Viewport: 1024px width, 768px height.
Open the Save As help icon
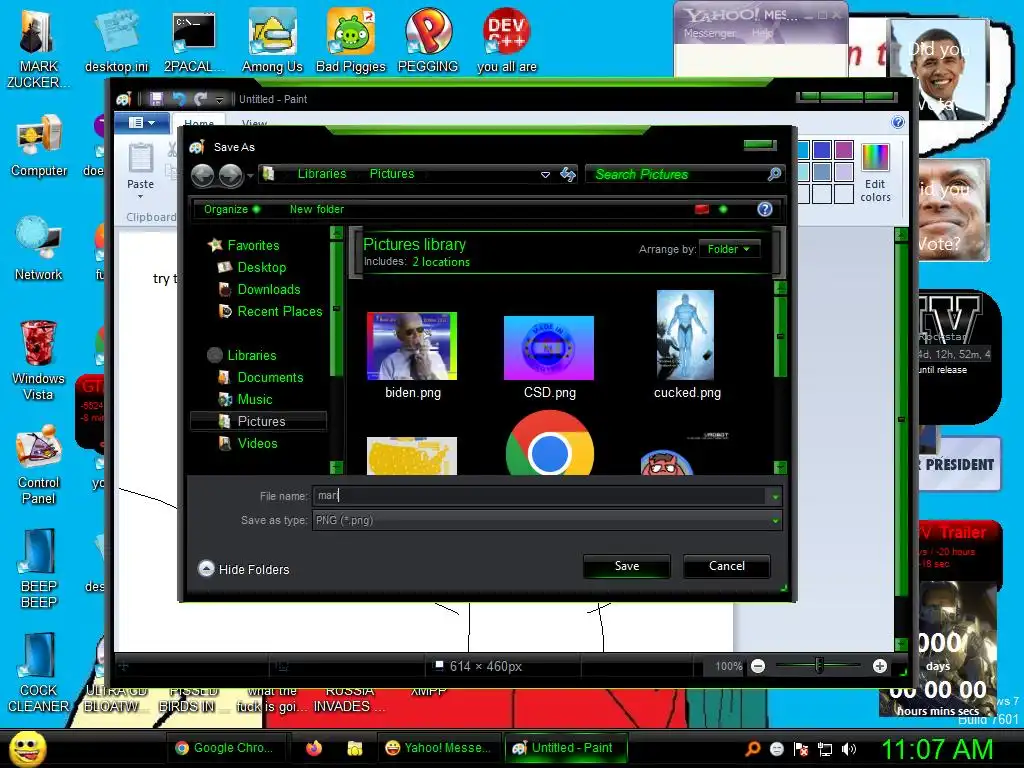coord(765,209)
